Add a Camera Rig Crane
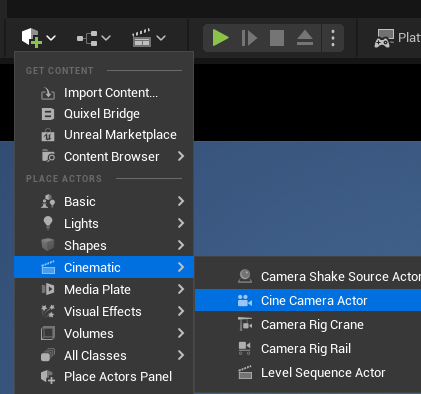This screenshot has width=421, height=394. click(x=308, y=324)
